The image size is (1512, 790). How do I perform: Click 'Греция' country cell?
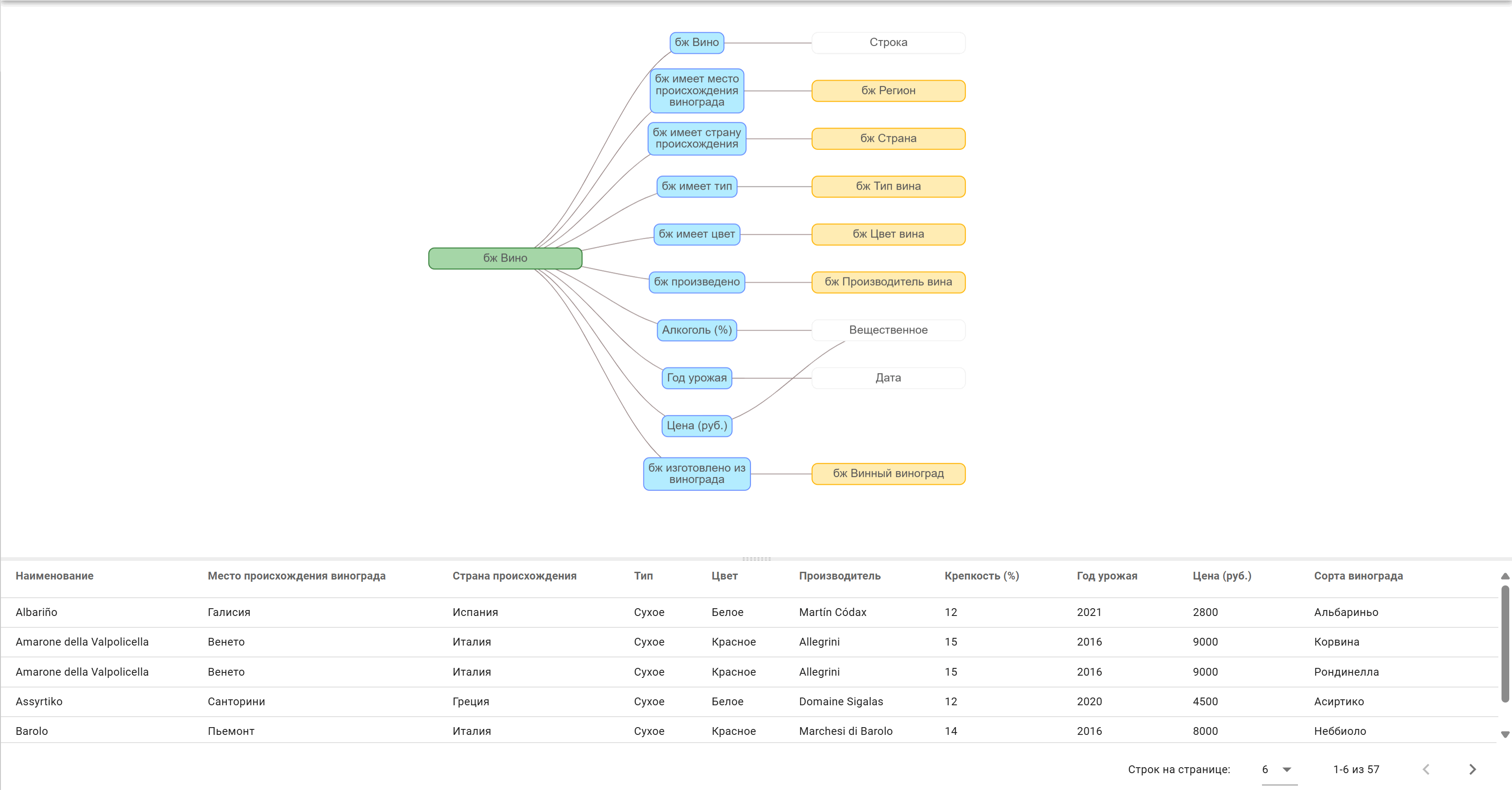(471, 701)
